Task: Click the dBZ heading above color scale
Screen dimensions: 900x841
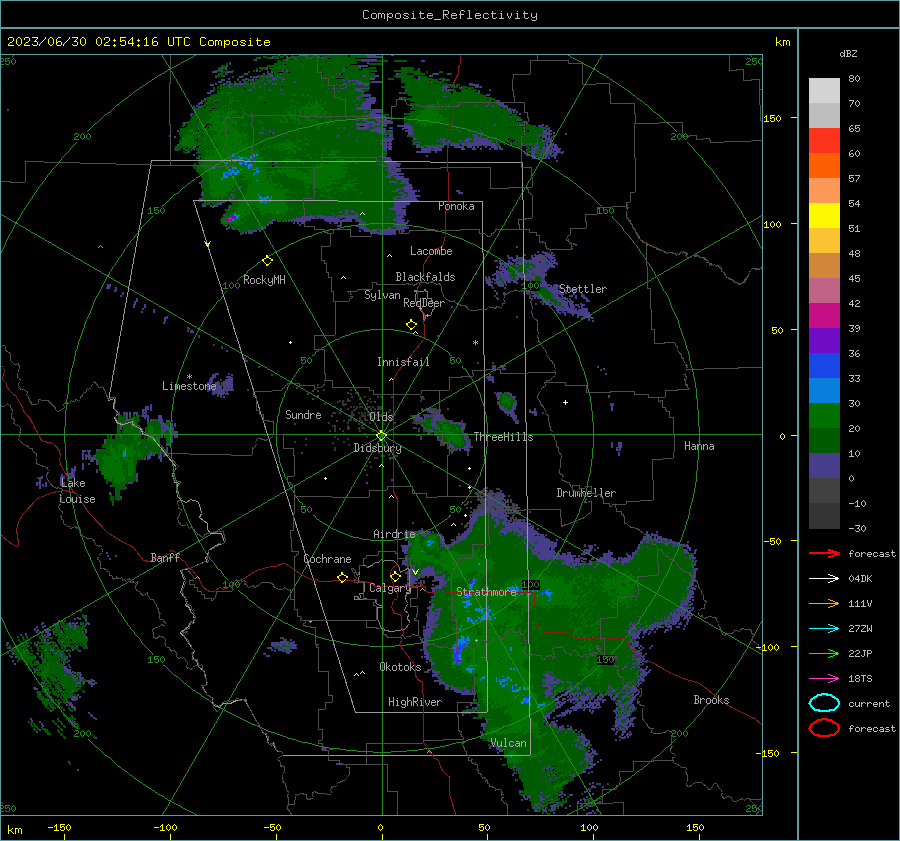Action: [848, 53]
